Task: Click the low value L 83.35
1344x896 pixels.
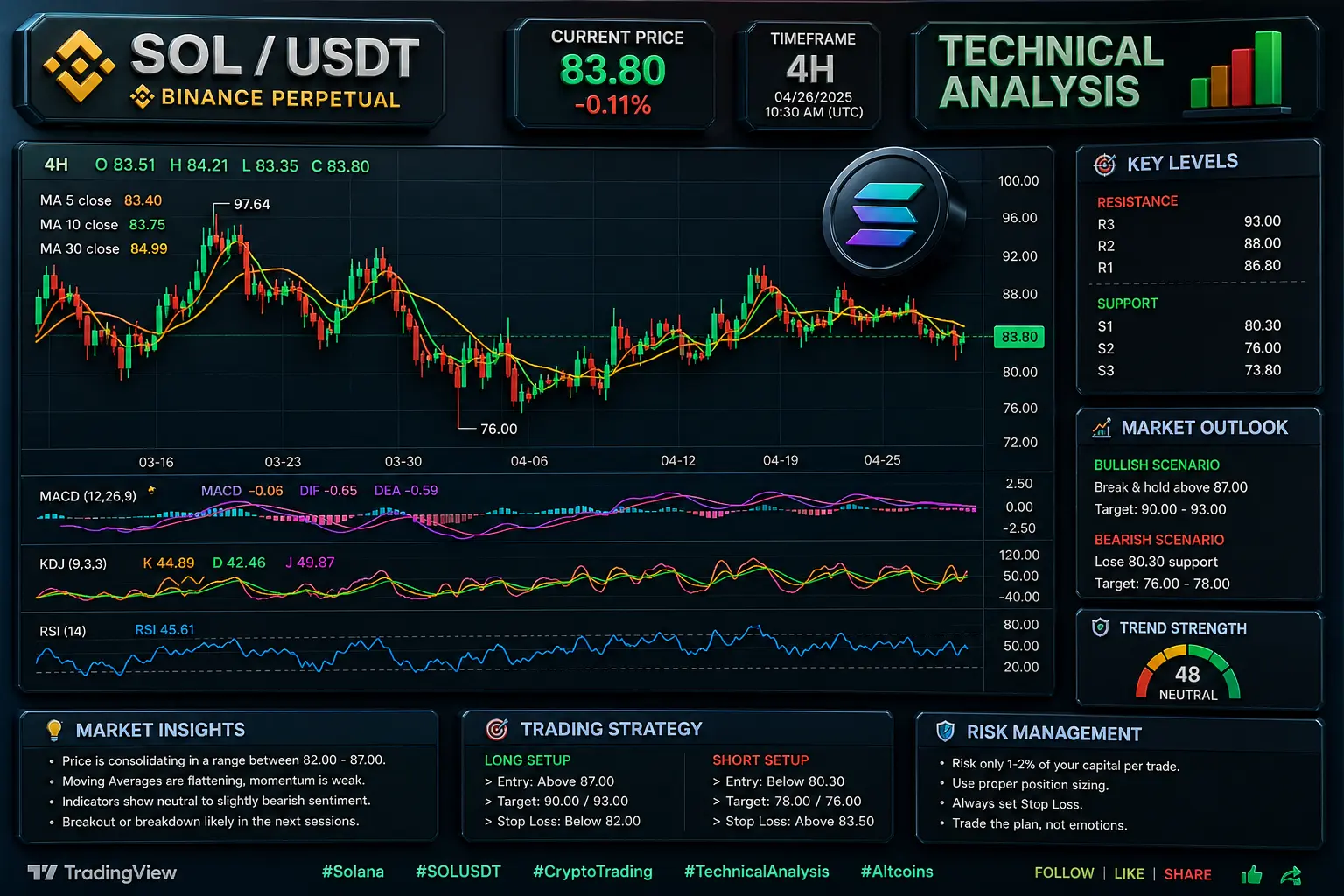Action: click(269, 165)
